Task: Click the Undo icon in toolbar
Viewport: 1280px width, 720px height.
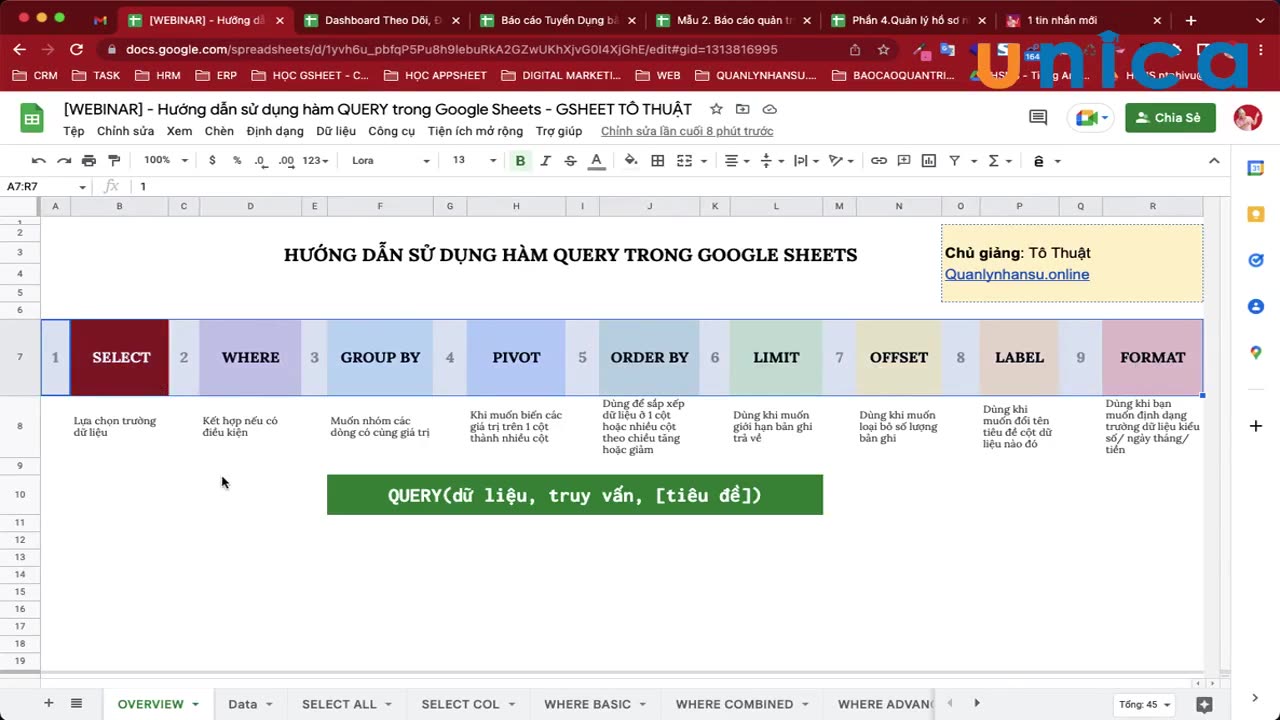Action: (39, 161)
